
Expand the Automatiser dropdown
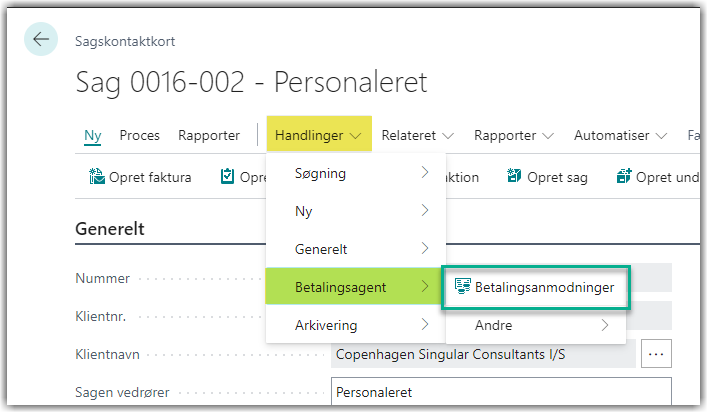(620, 135)
